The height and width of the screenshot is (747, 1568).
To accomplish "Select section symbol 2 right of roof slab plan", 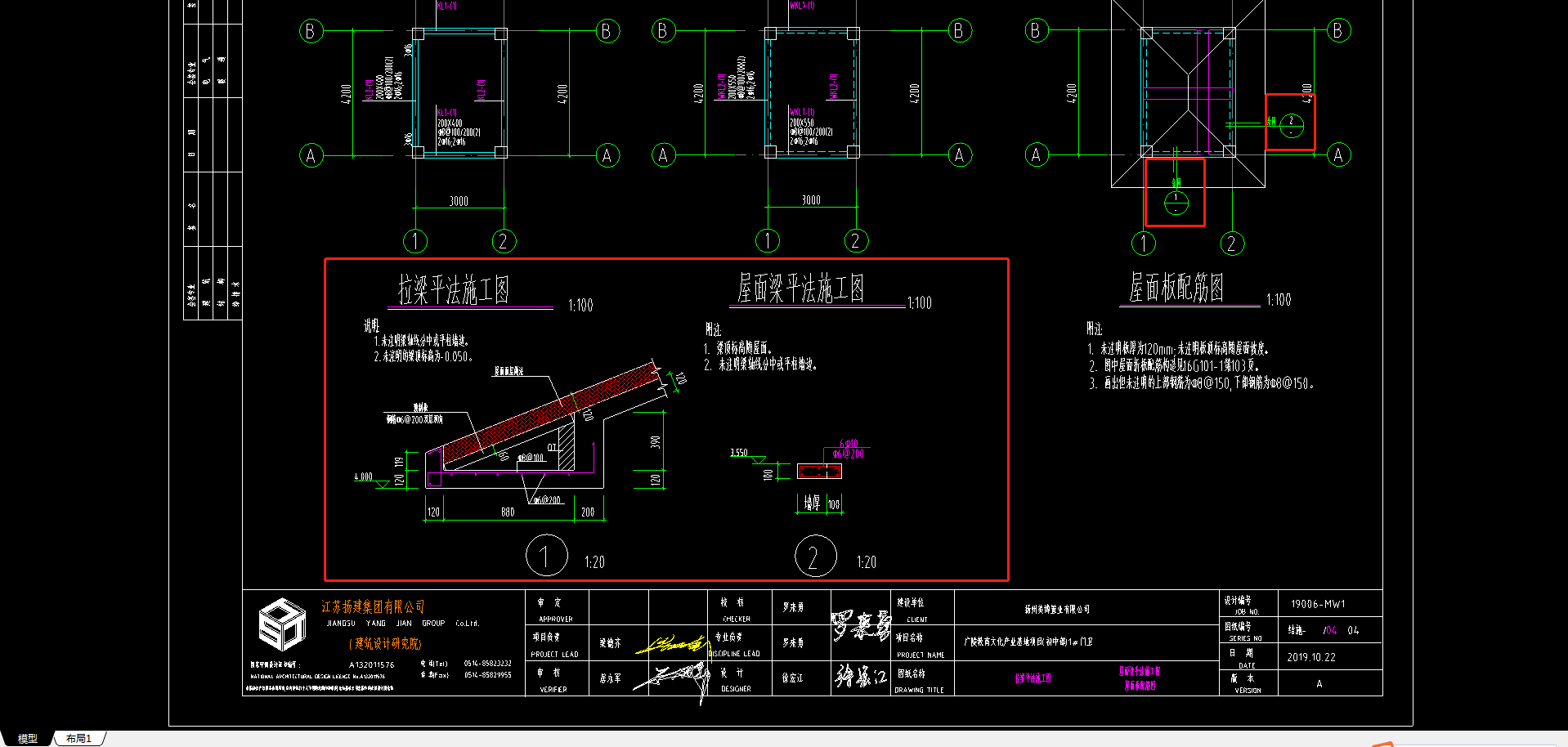I will coord(1292,125).
